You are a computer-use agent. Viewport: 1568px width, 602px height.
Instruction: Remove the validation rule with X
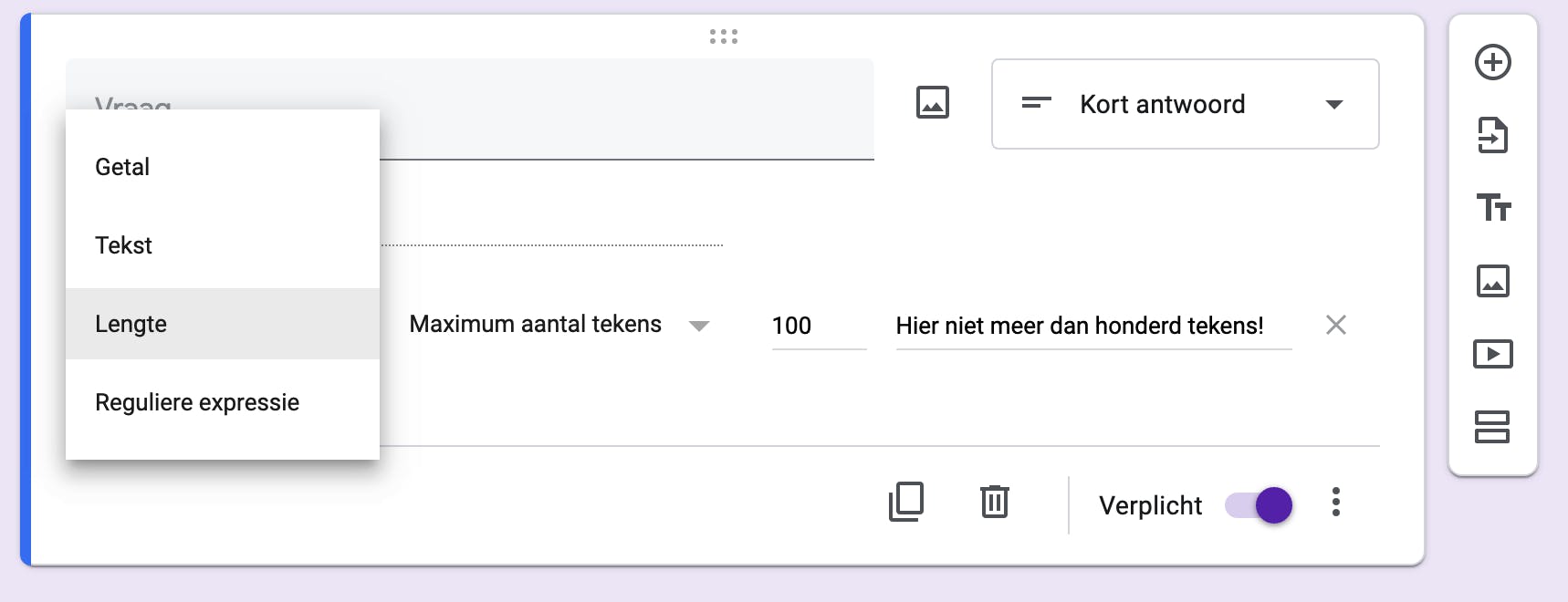[1335, 325]
